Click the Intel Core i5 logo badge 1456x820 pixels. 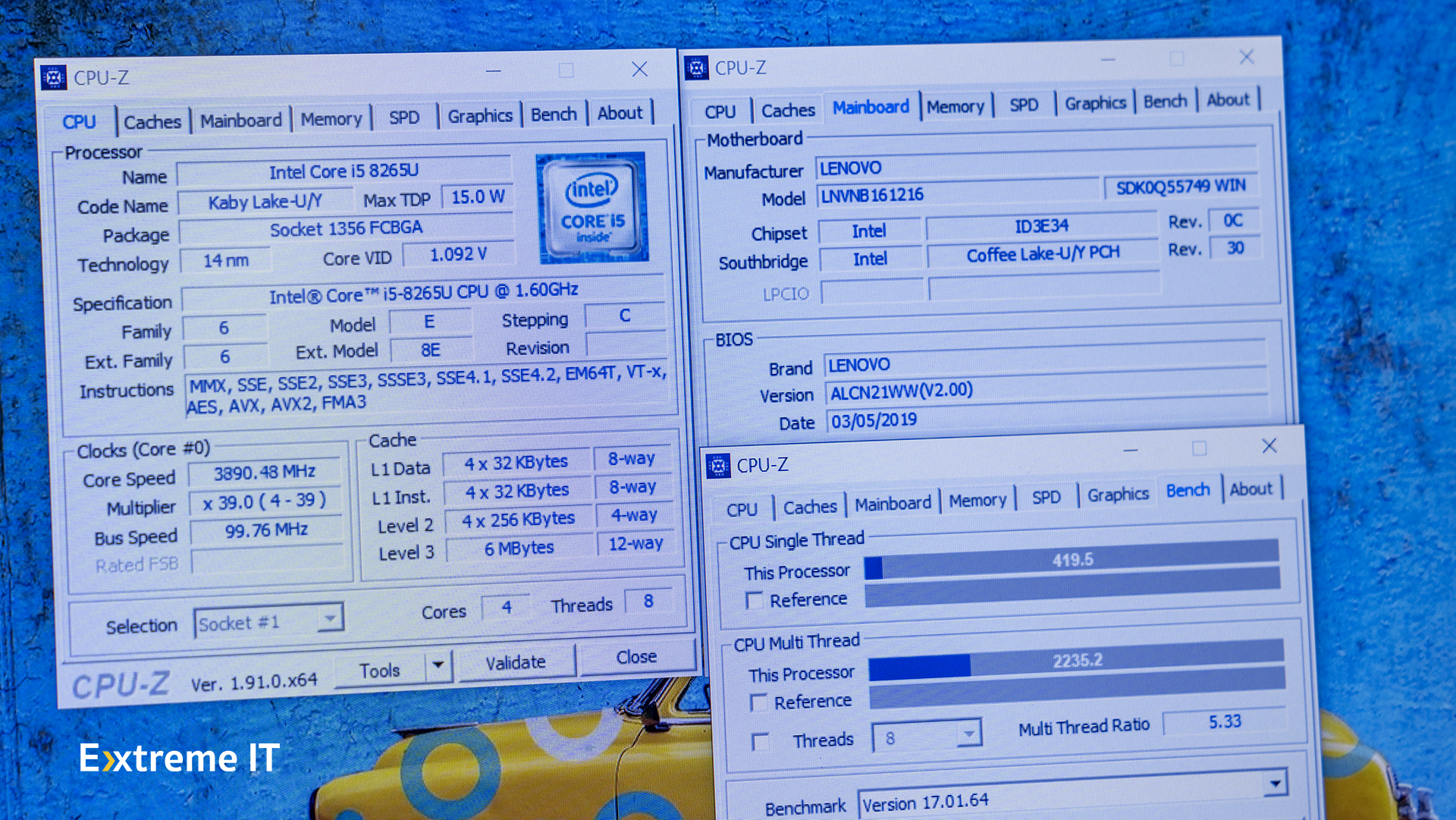[592, 208]
